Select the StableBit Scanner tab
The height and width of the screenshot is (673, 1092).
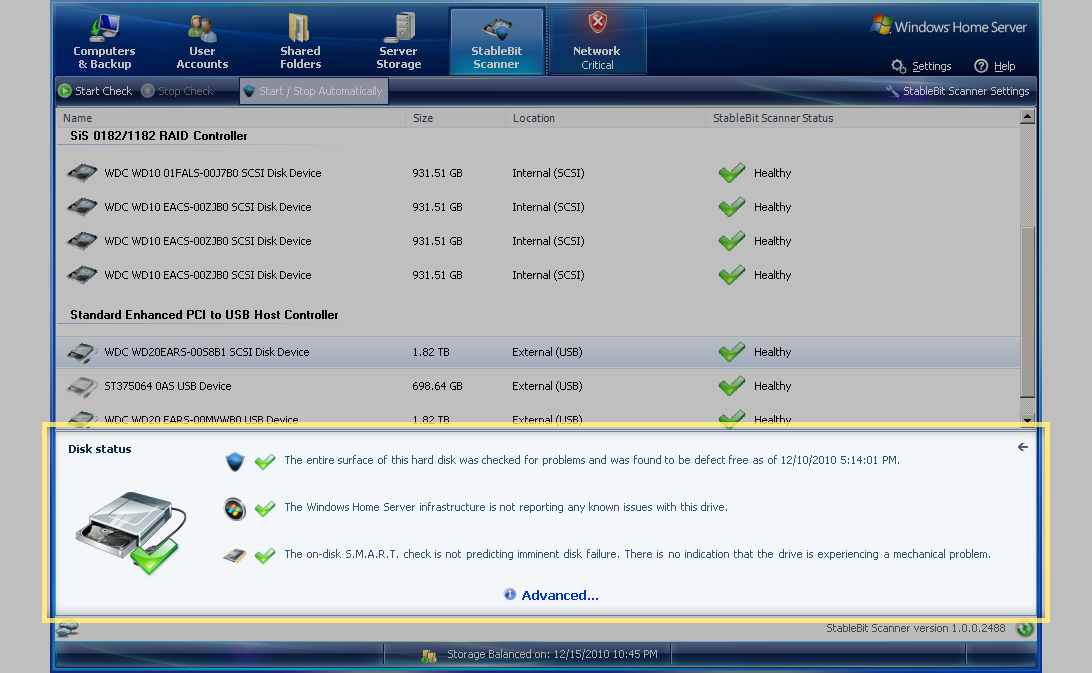click(x=497, y=42)
